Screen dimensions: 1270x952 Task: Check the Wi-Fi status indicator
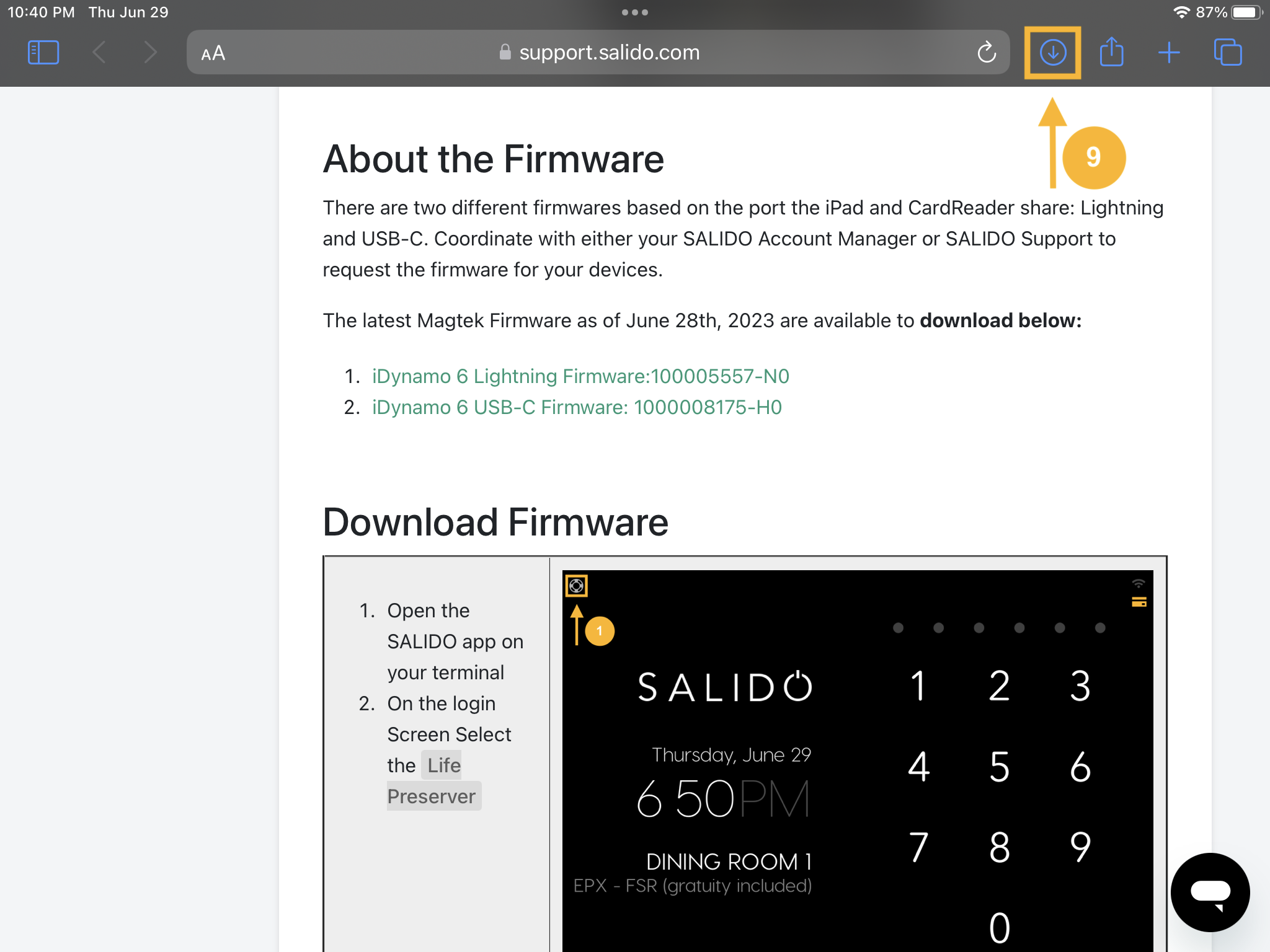pyautogui.click(x=1181, y=12)
